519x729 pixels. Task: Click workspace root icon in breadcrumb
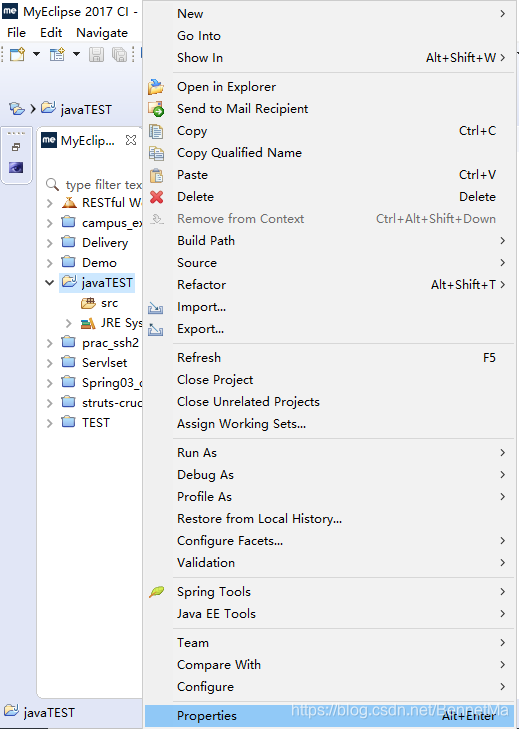click(x=17, y=109)
